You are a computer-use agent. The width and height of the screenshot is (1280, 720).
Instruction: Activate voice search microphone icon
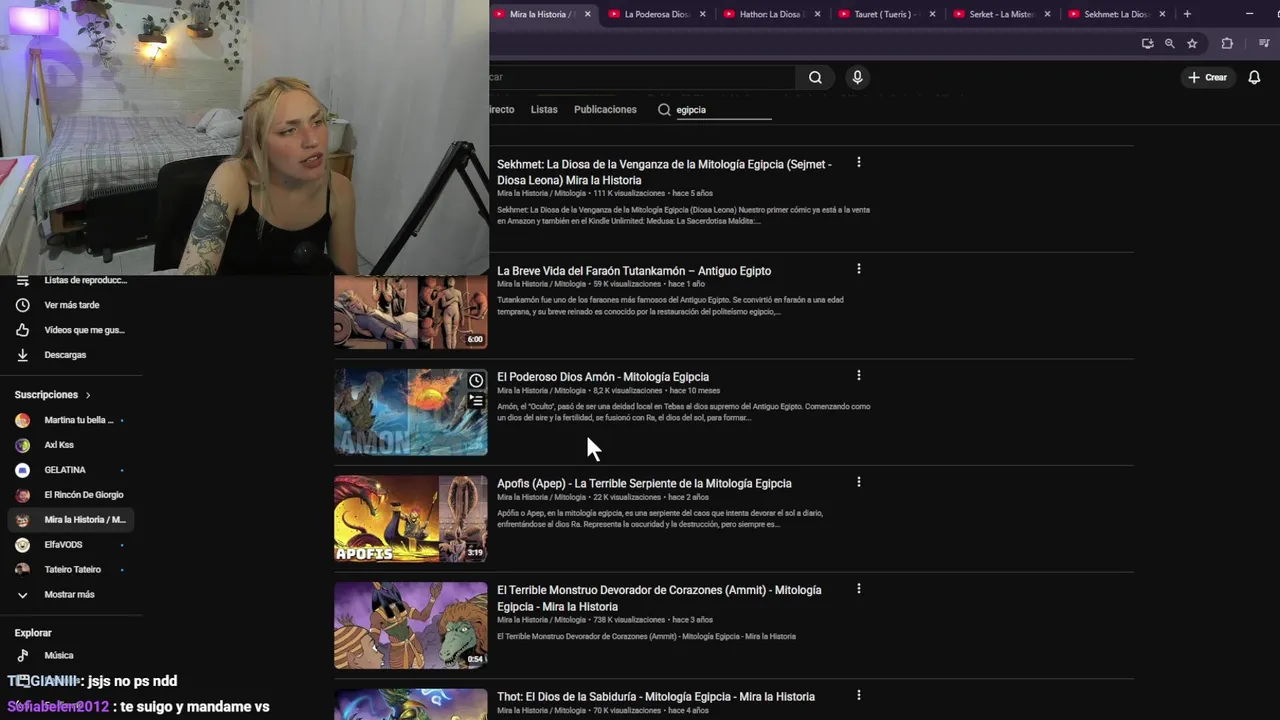tap(857, 77)
